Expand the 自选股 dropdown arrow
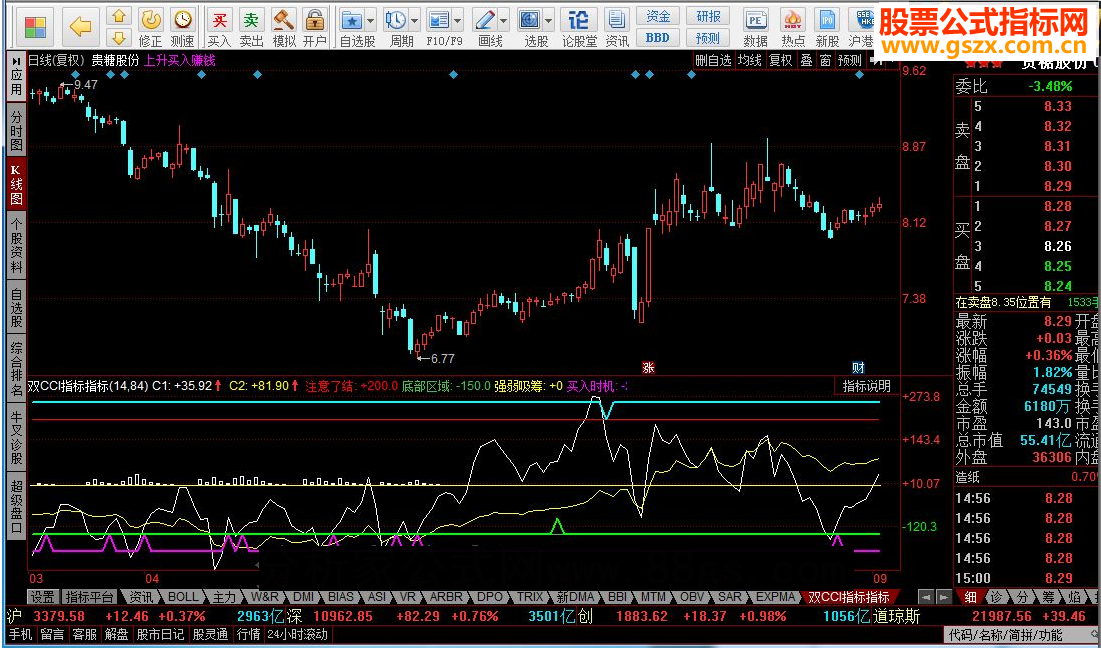1101x648 pixels. coord(370,20)
